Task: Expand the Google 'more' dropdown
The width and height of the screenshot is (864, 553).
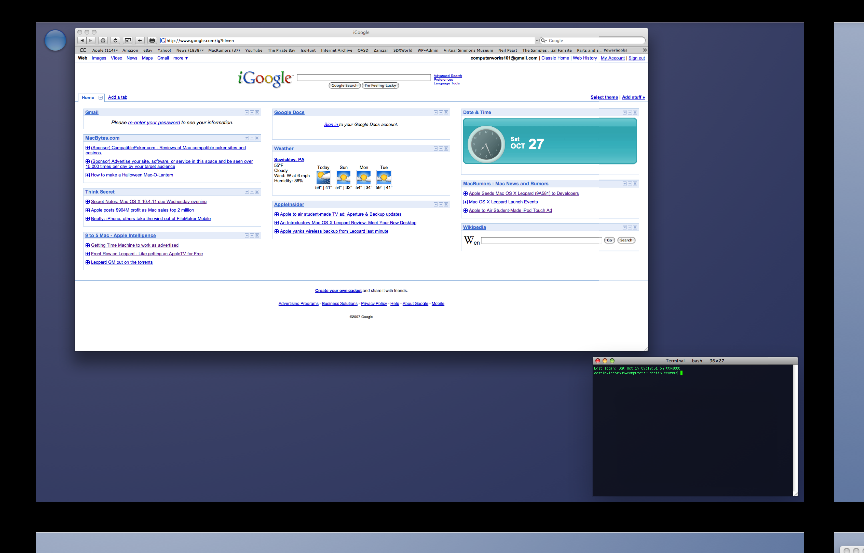Action: (181, 58)
